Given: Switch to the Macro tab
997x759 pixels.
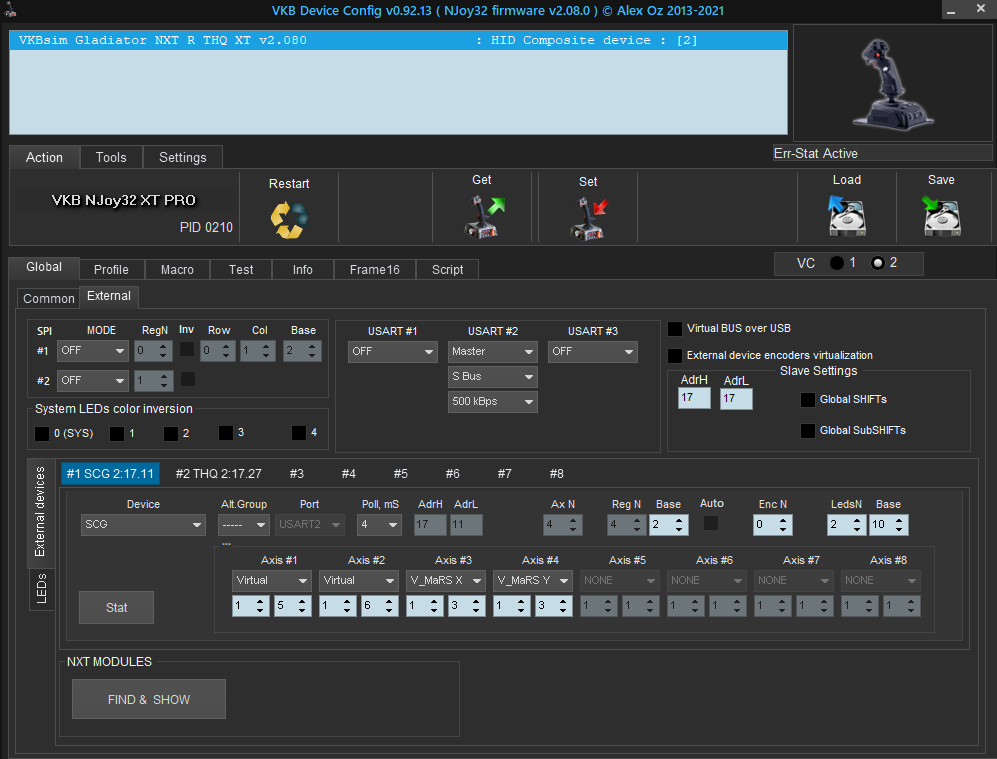Looking at the screenshot, I should tap(177, 270).
